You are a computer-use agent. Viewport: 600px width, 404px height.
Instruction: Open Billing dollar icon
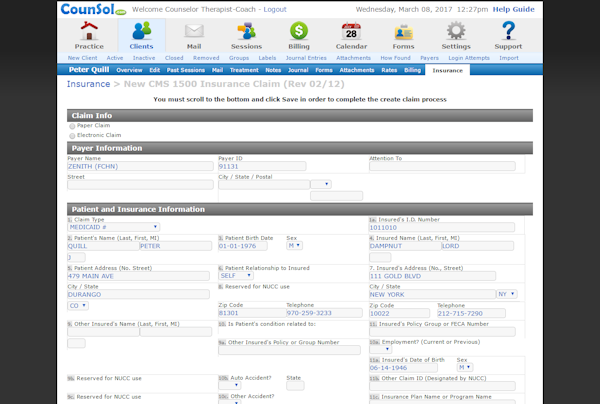click(299, 32)
